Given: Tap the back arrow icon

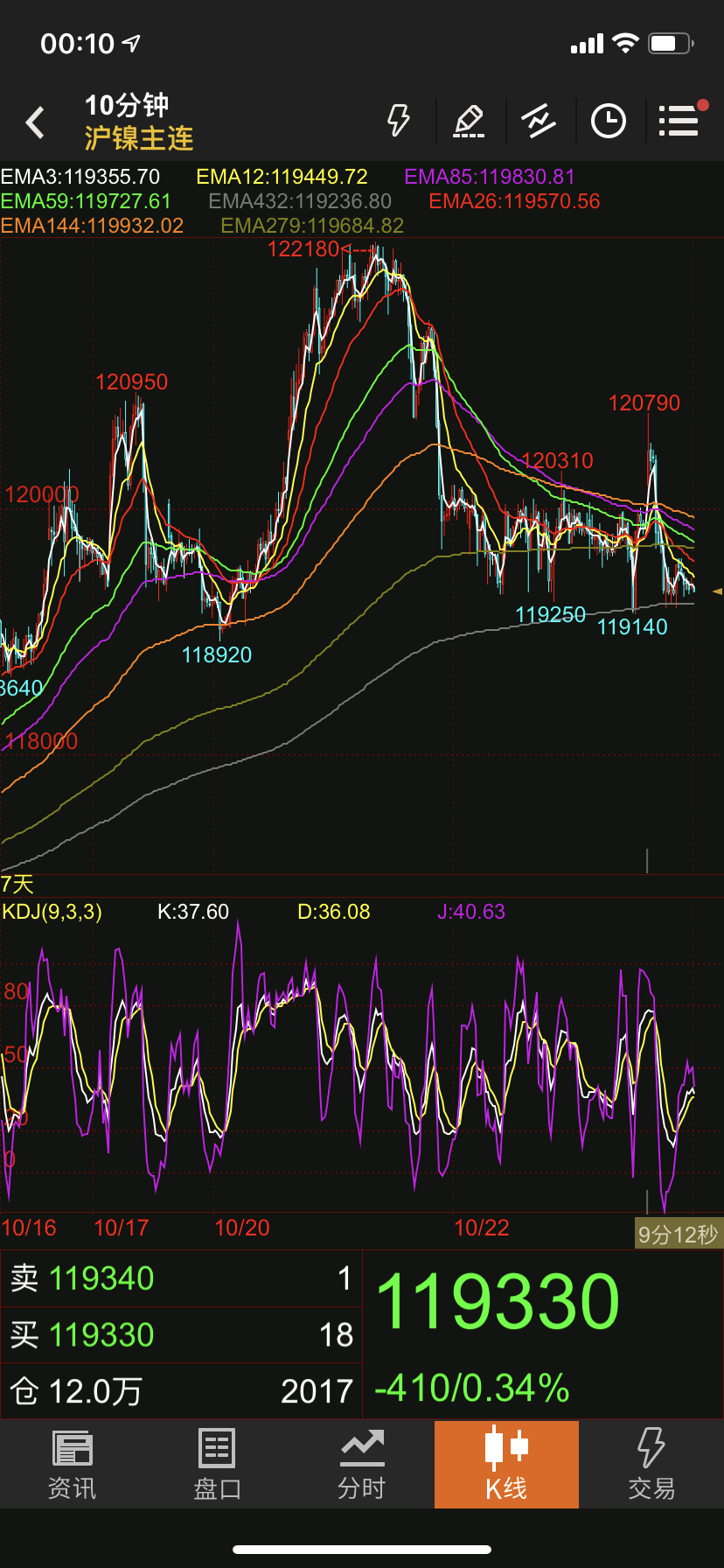Looking at the screenshot, I should (36, 122).
